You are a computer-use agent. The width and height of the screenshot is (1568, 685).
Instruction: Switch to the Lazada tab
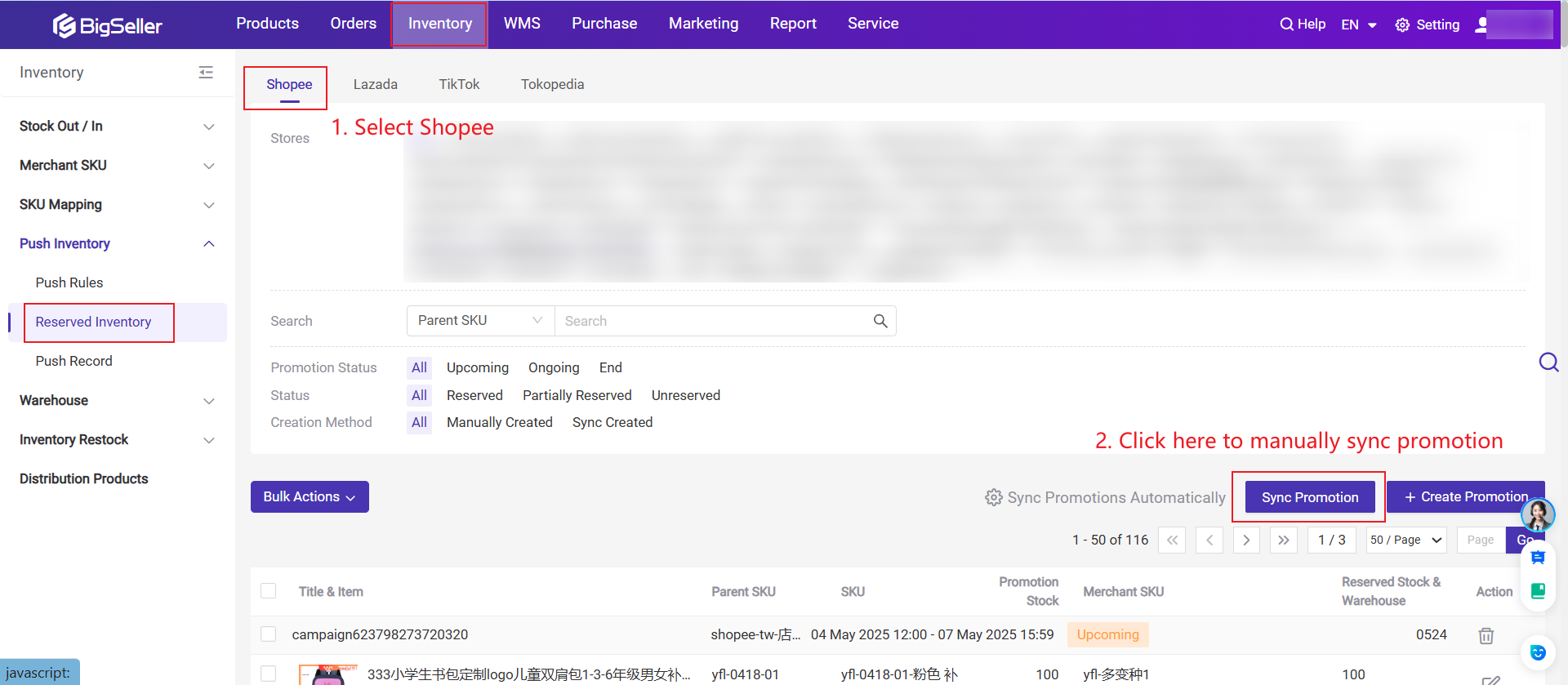(x=376, y=84)
